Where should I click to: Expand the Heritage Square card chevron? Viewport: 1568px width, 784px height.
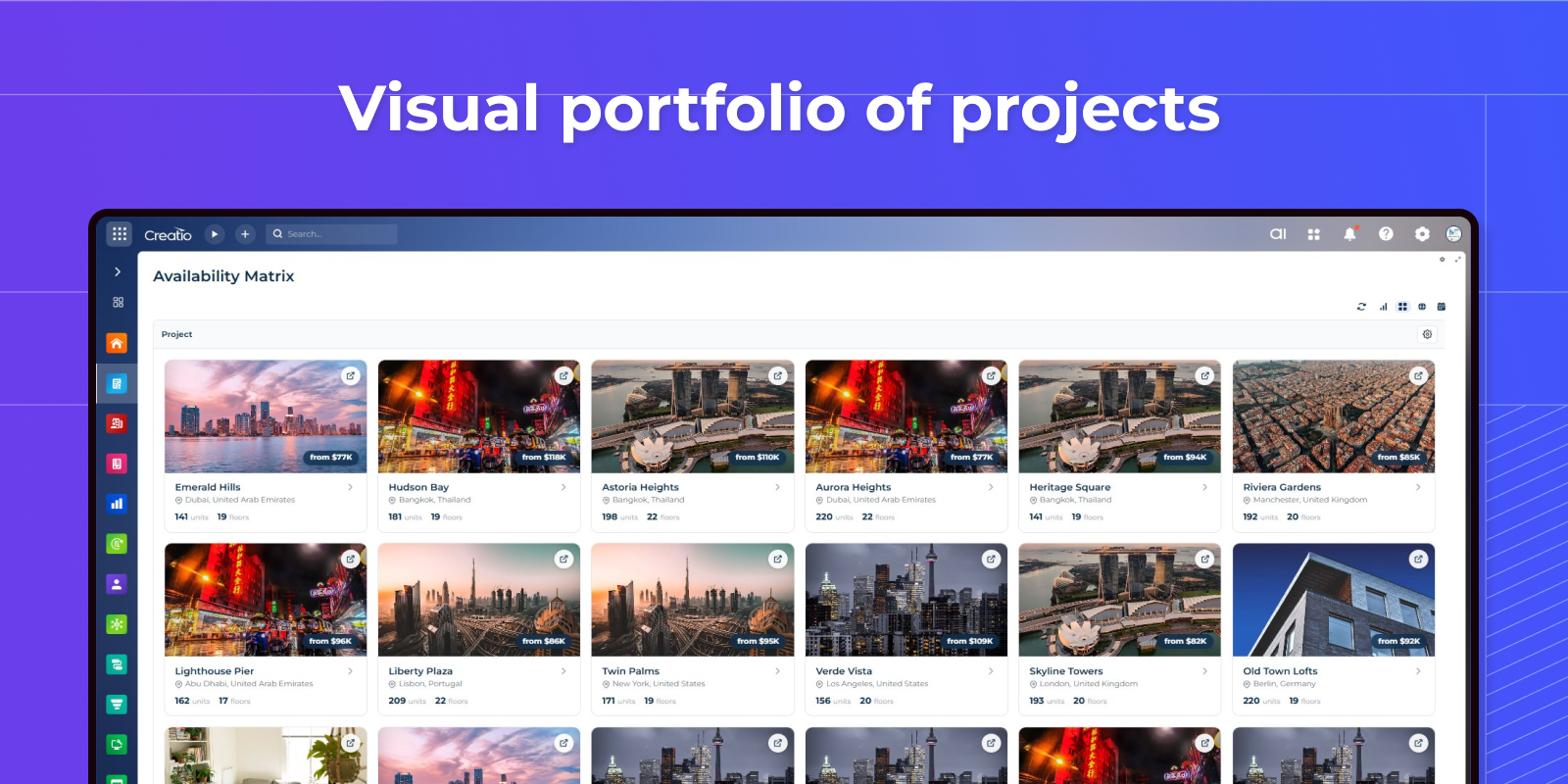click(1204, 487)
